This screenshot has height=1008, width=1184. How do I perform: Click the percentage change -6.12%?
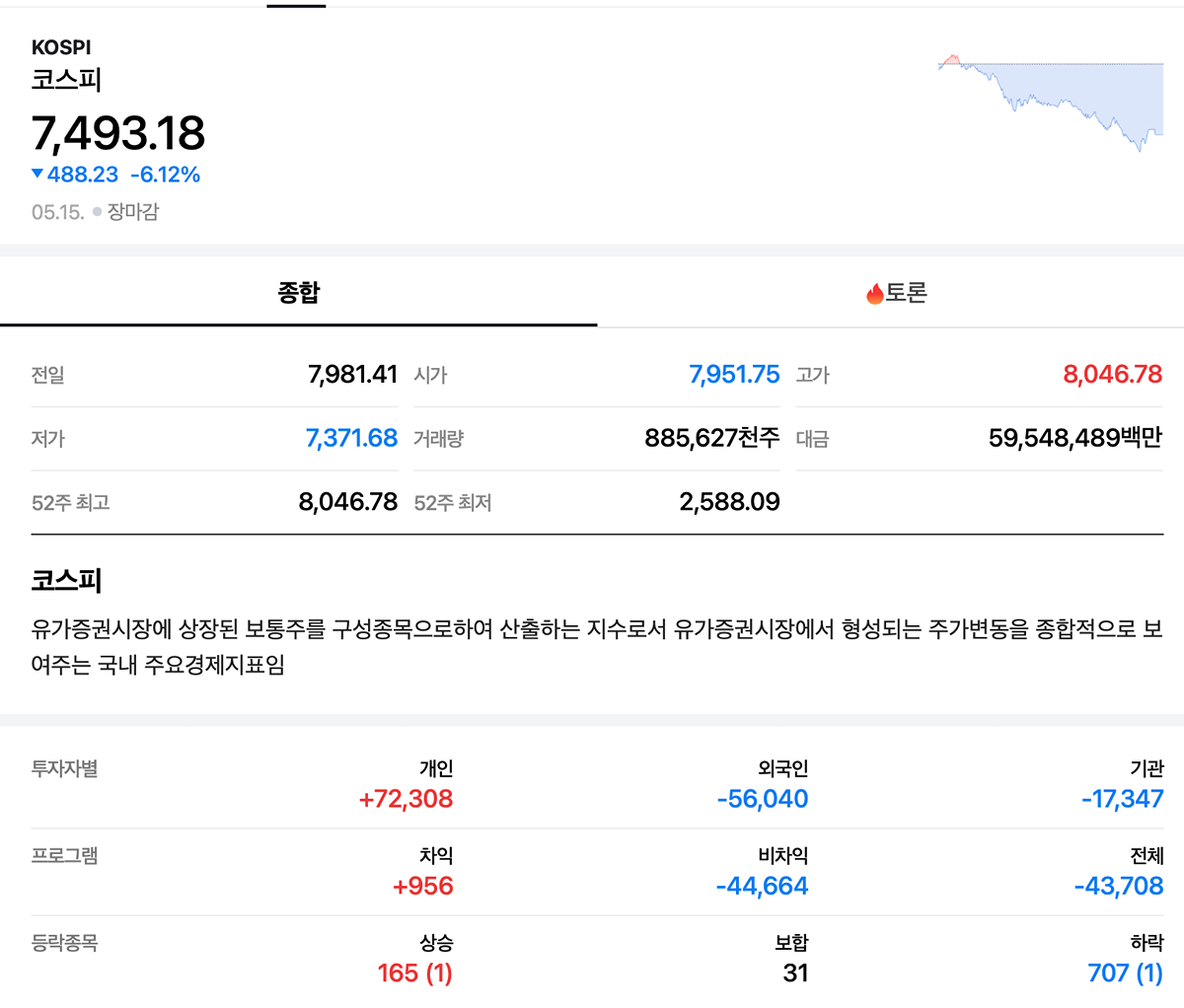166,175
